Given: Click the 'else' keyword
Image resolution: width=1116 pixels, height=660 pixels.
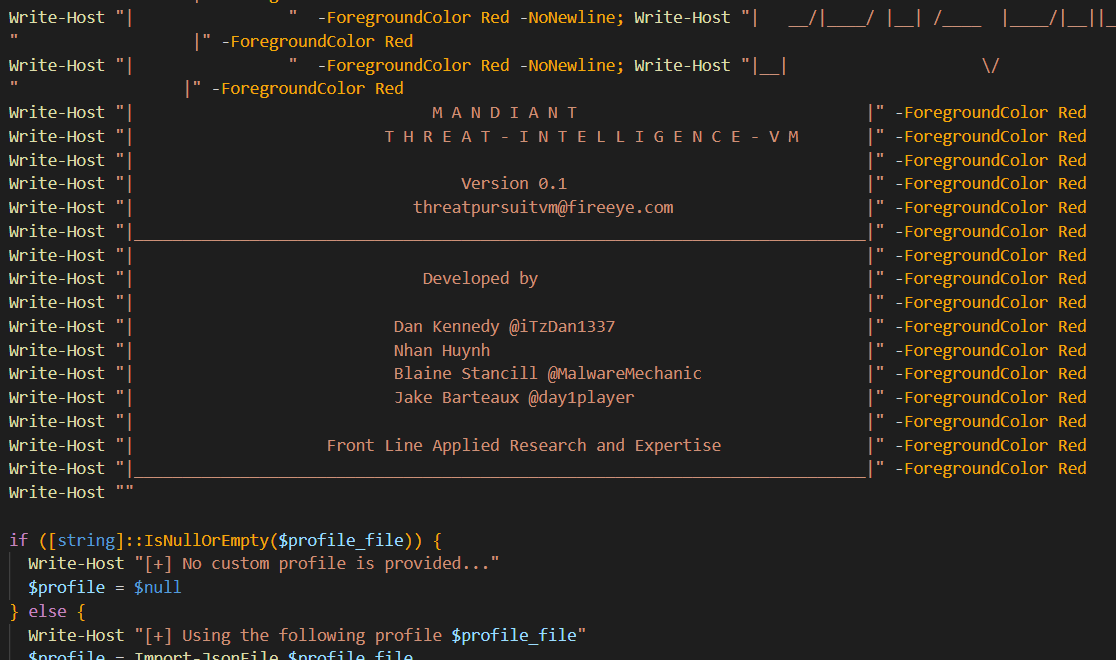Looking at the screenshot, I should (x=47, y=612).
